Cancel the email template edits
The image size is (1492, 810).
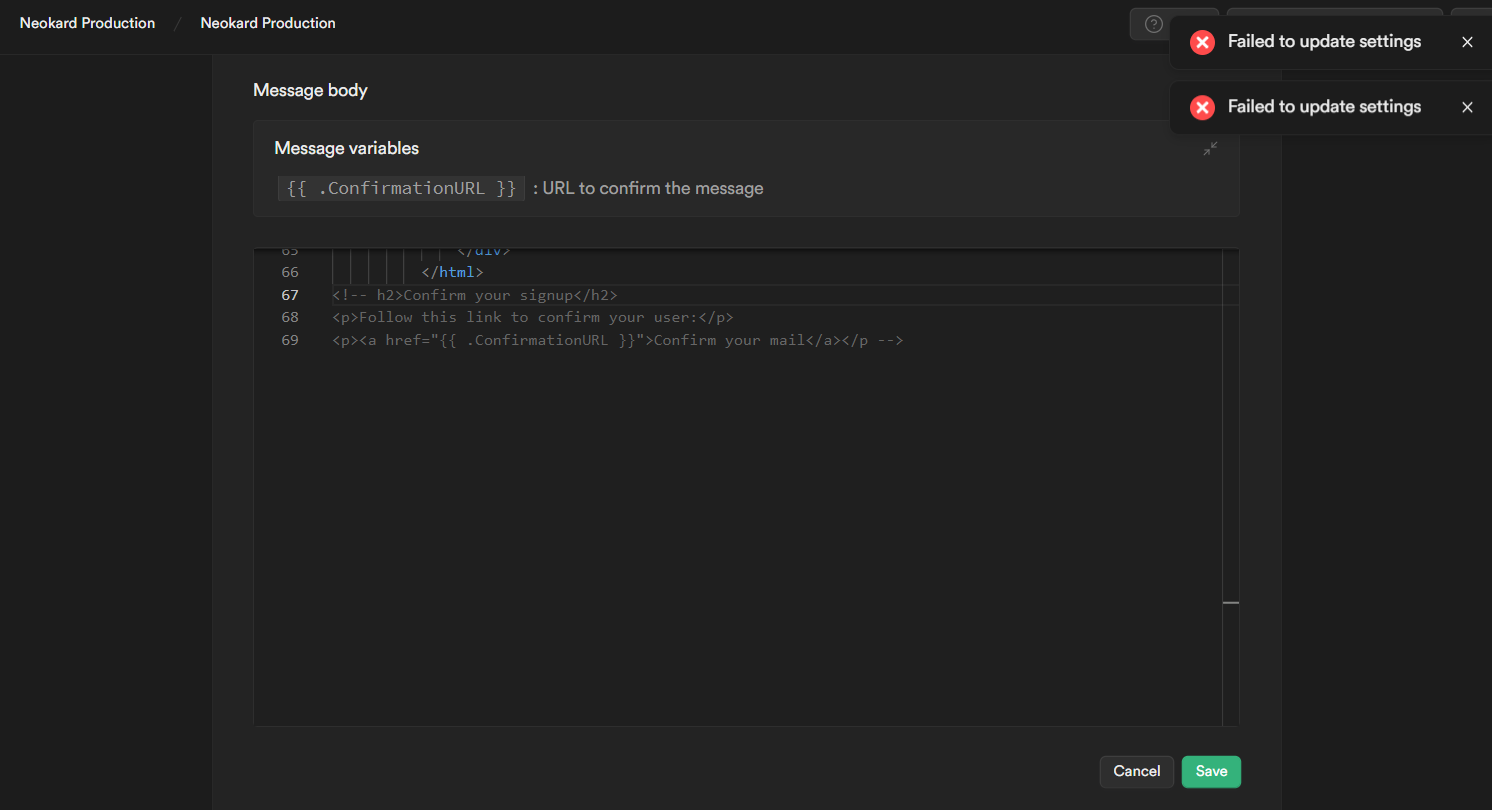[x=1136, y=771]
